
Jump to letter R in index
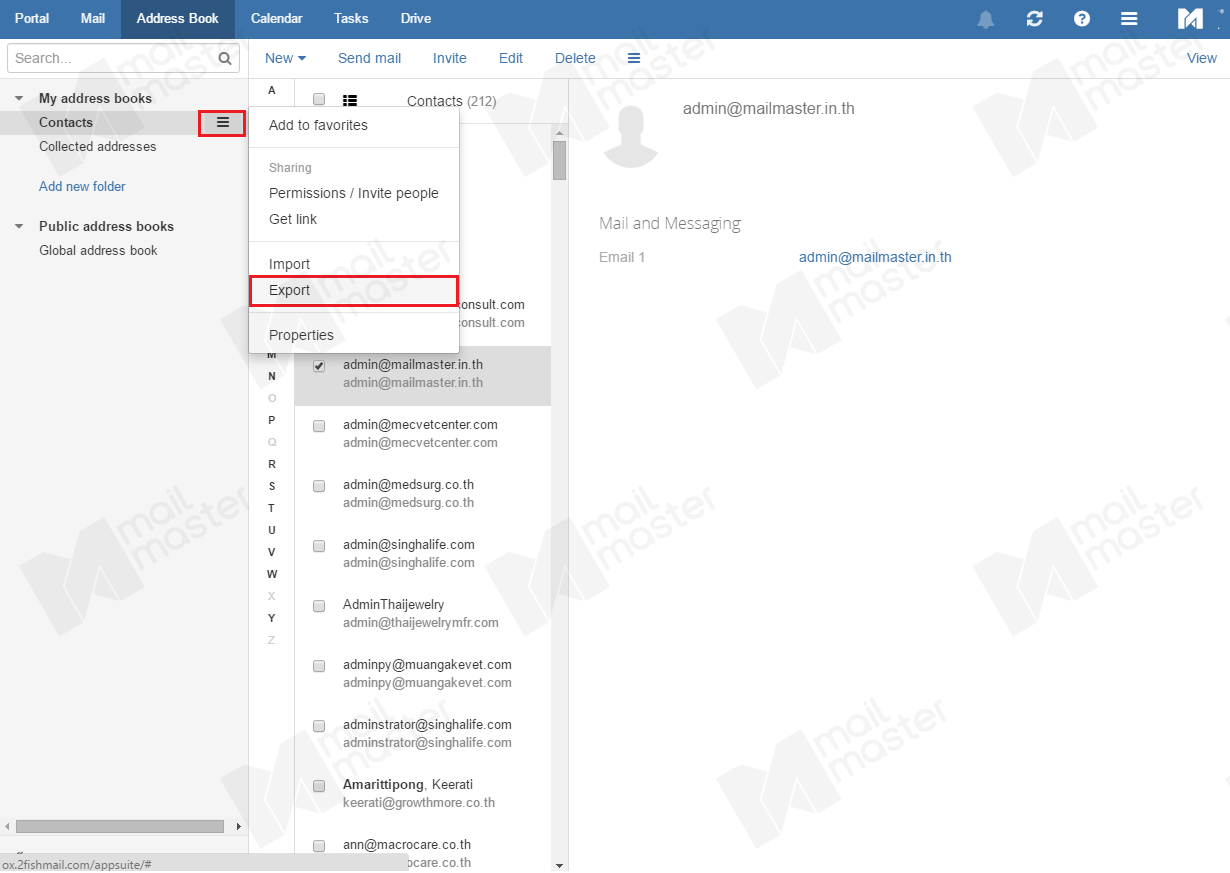(x=271, y=464)
